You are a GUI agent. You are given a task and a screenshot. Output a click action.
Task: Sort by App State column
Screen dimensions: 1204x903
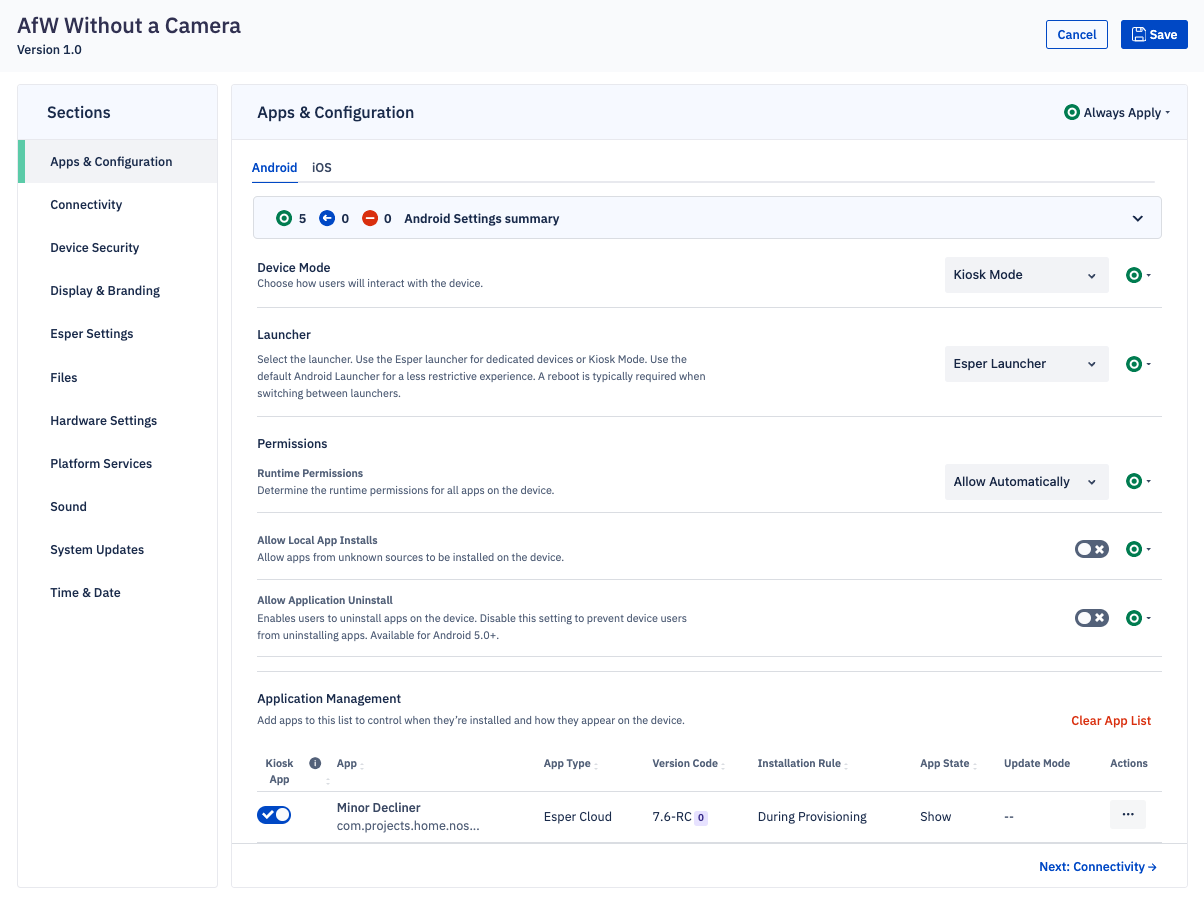948,764
